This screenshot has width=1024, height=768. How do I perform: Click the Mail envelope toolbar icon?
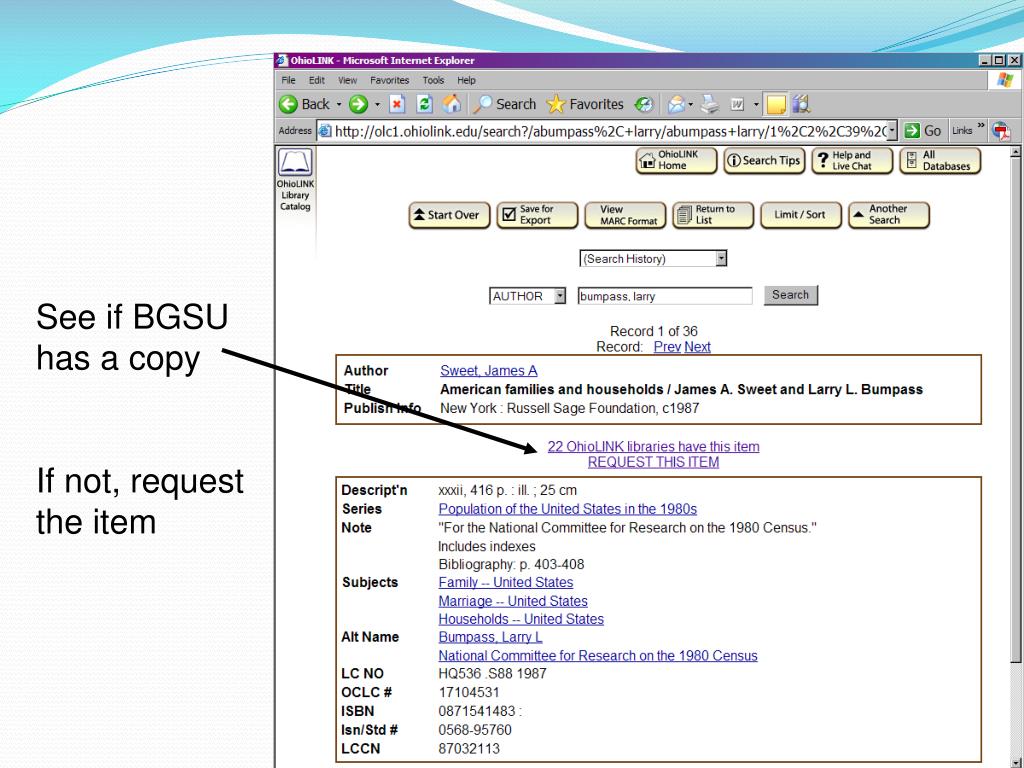[x=677, y=104]
